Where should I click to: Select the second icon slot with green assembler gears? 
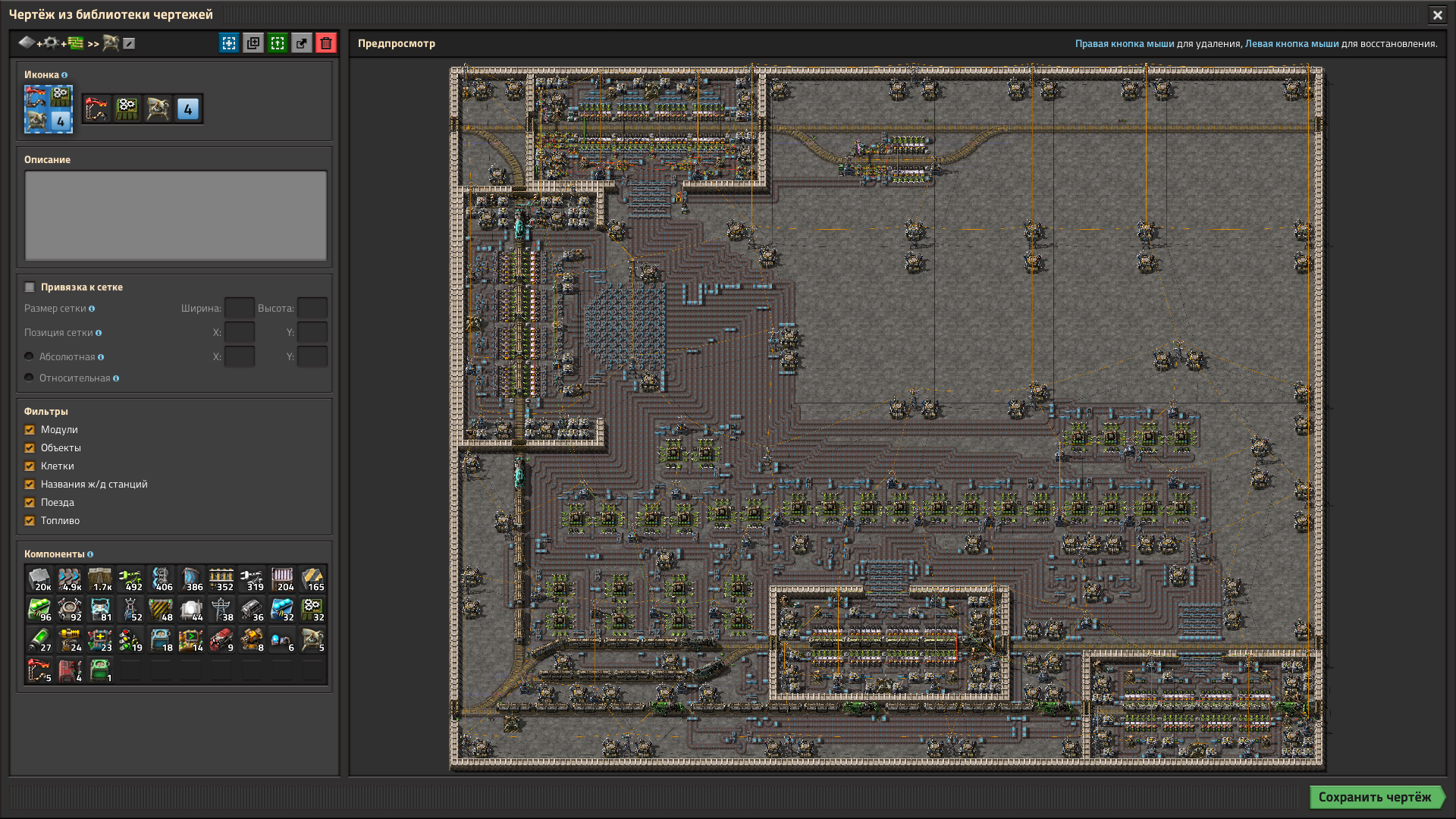coord(127,109)
